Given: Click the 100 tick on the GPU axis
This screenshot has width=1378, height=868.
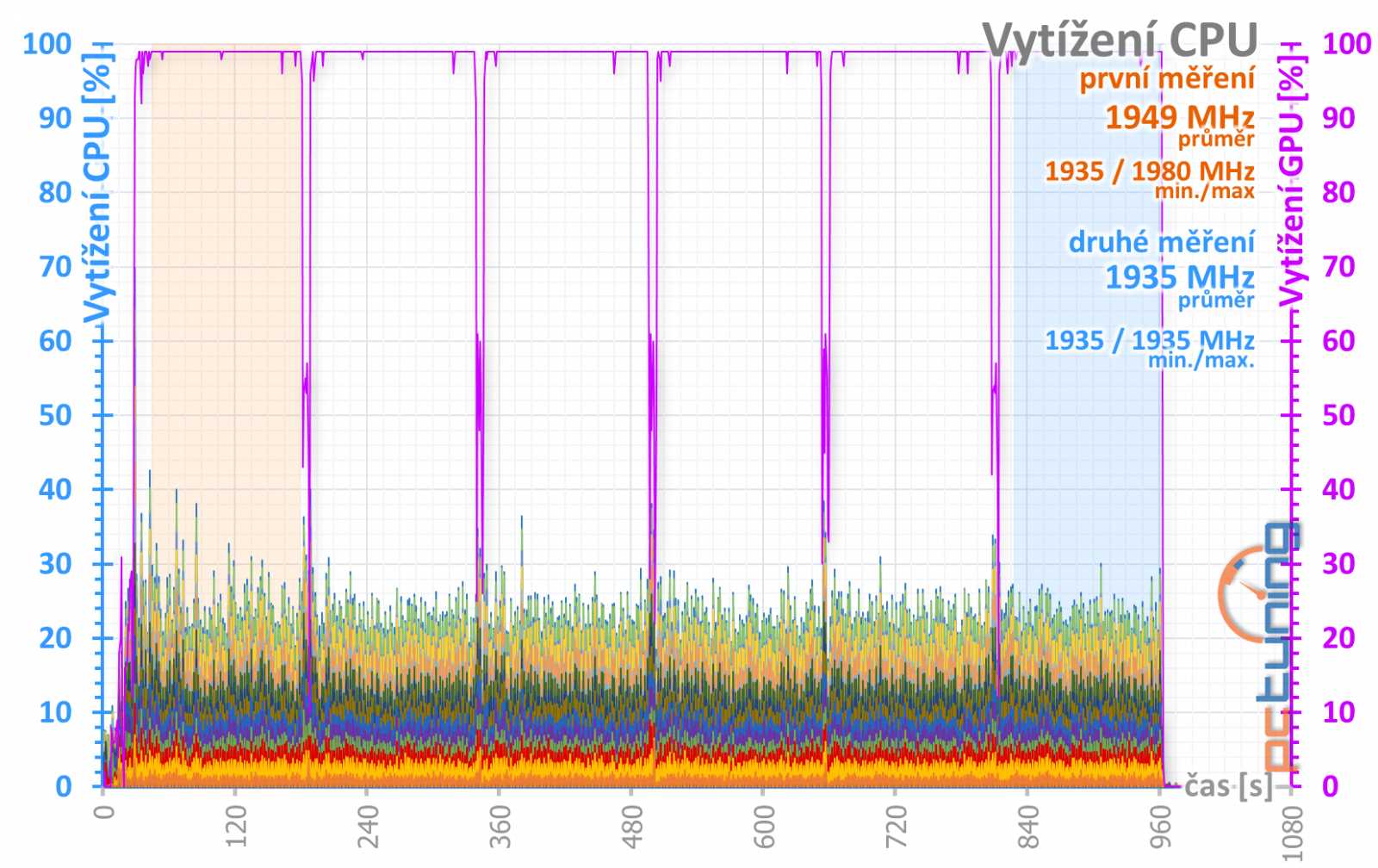Looking at the screenshot, I should [x=1346, y=44].
